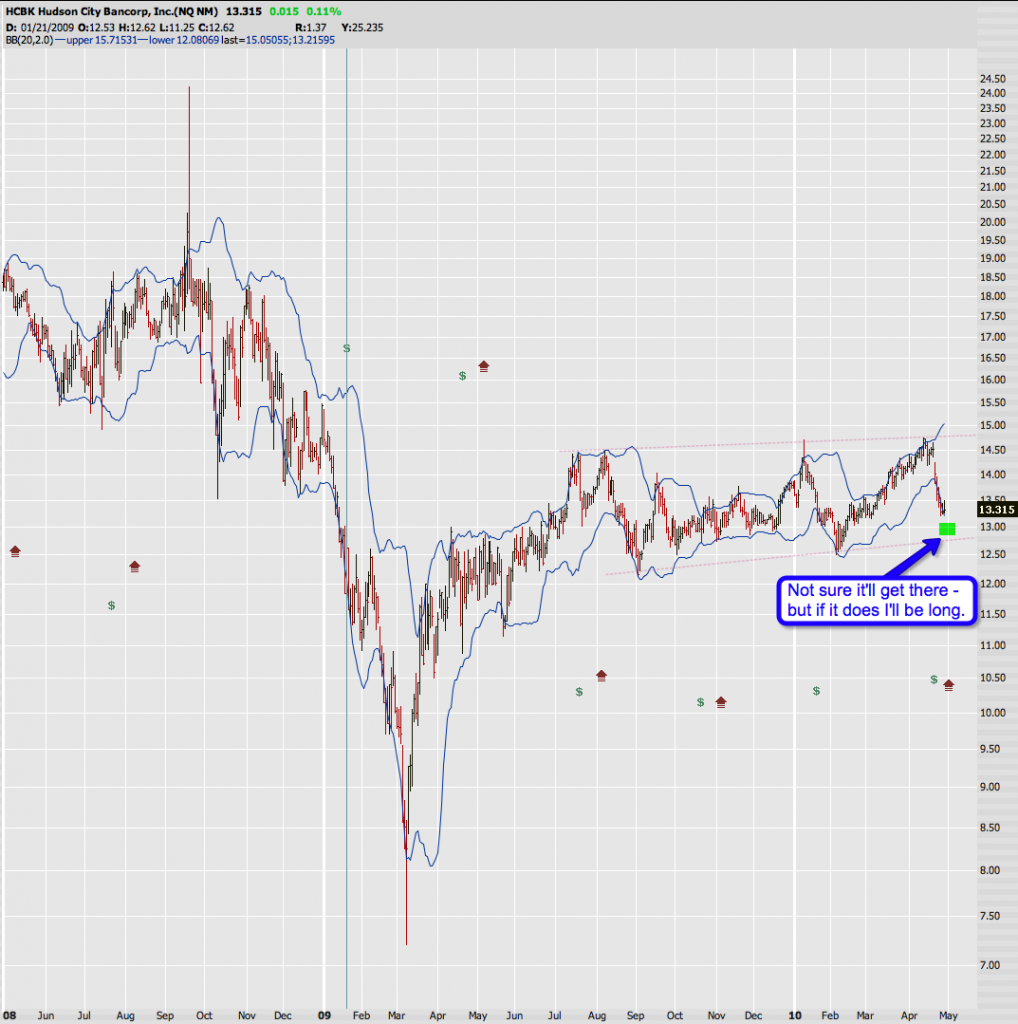Click the bright green target square near 13.00
The width and height of the screenshot is (1018, 1024).
point(947,528)
